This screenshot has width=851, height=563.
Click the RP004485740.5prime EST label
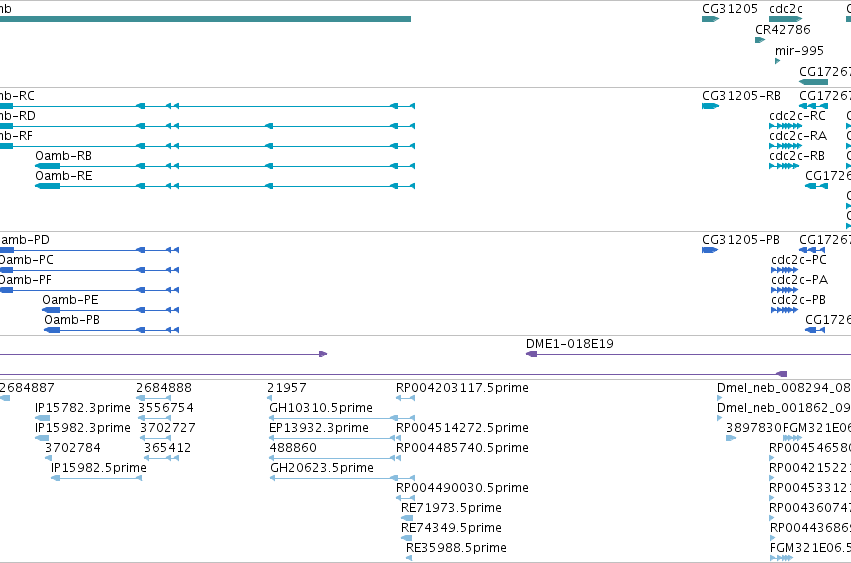(x=462, y=448)
